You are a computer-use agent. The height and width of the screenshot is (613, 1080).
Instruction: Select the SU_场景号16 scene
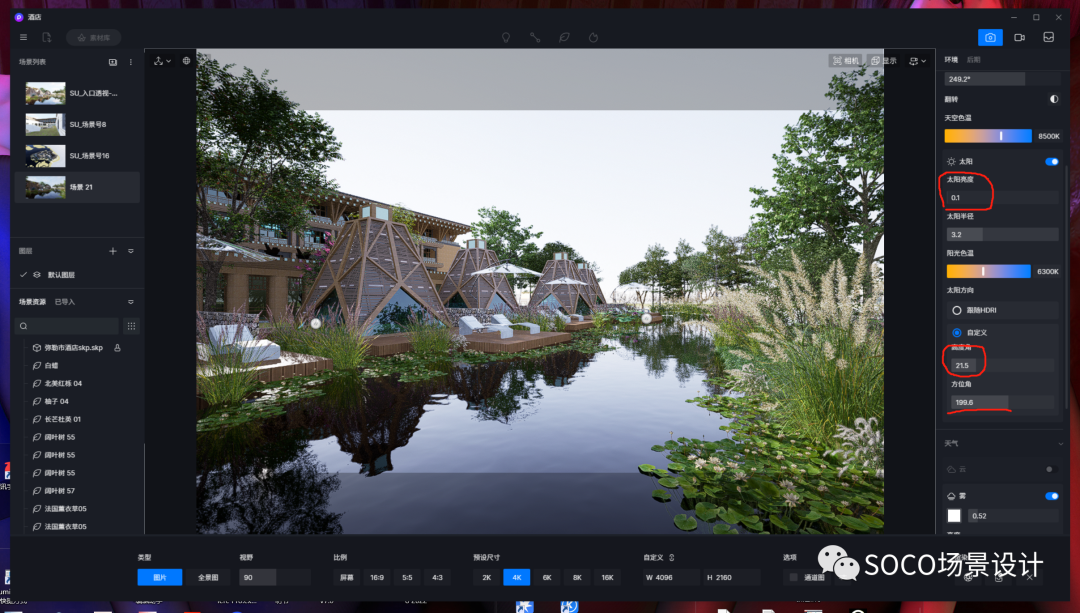tap(76, 156)
